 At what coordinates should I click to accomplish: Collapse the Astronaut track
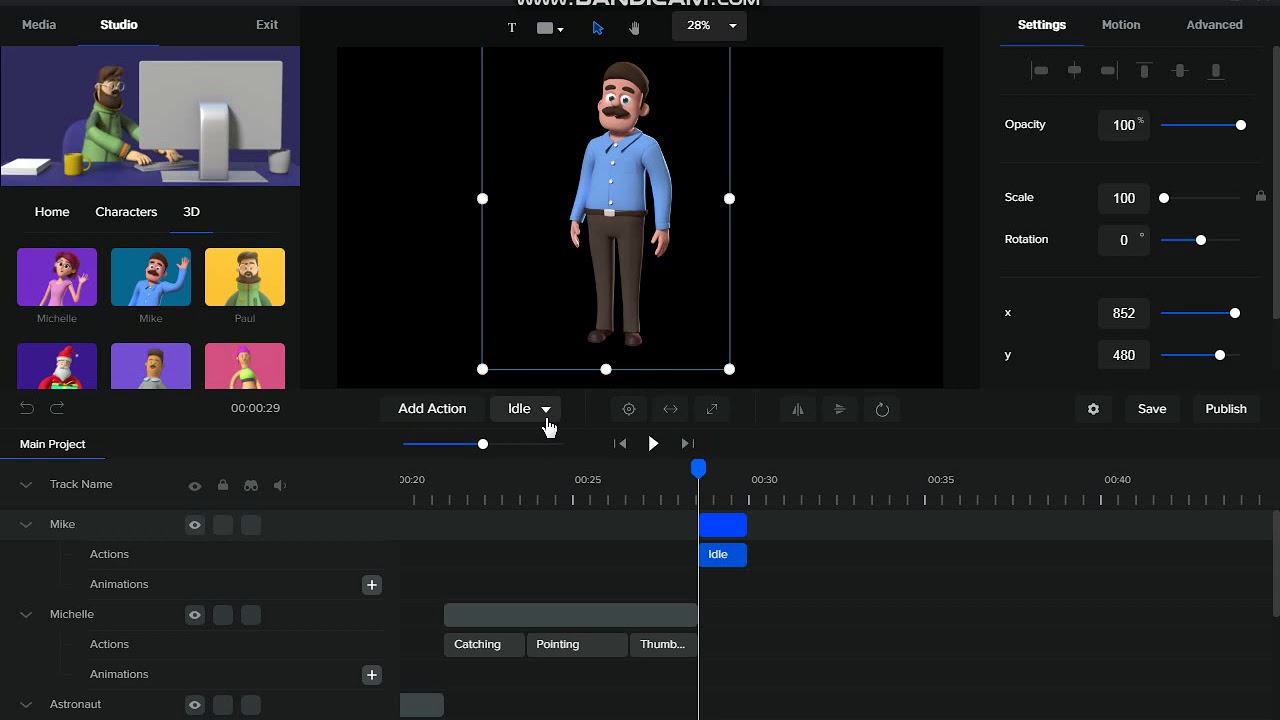[x=26, y=705]
